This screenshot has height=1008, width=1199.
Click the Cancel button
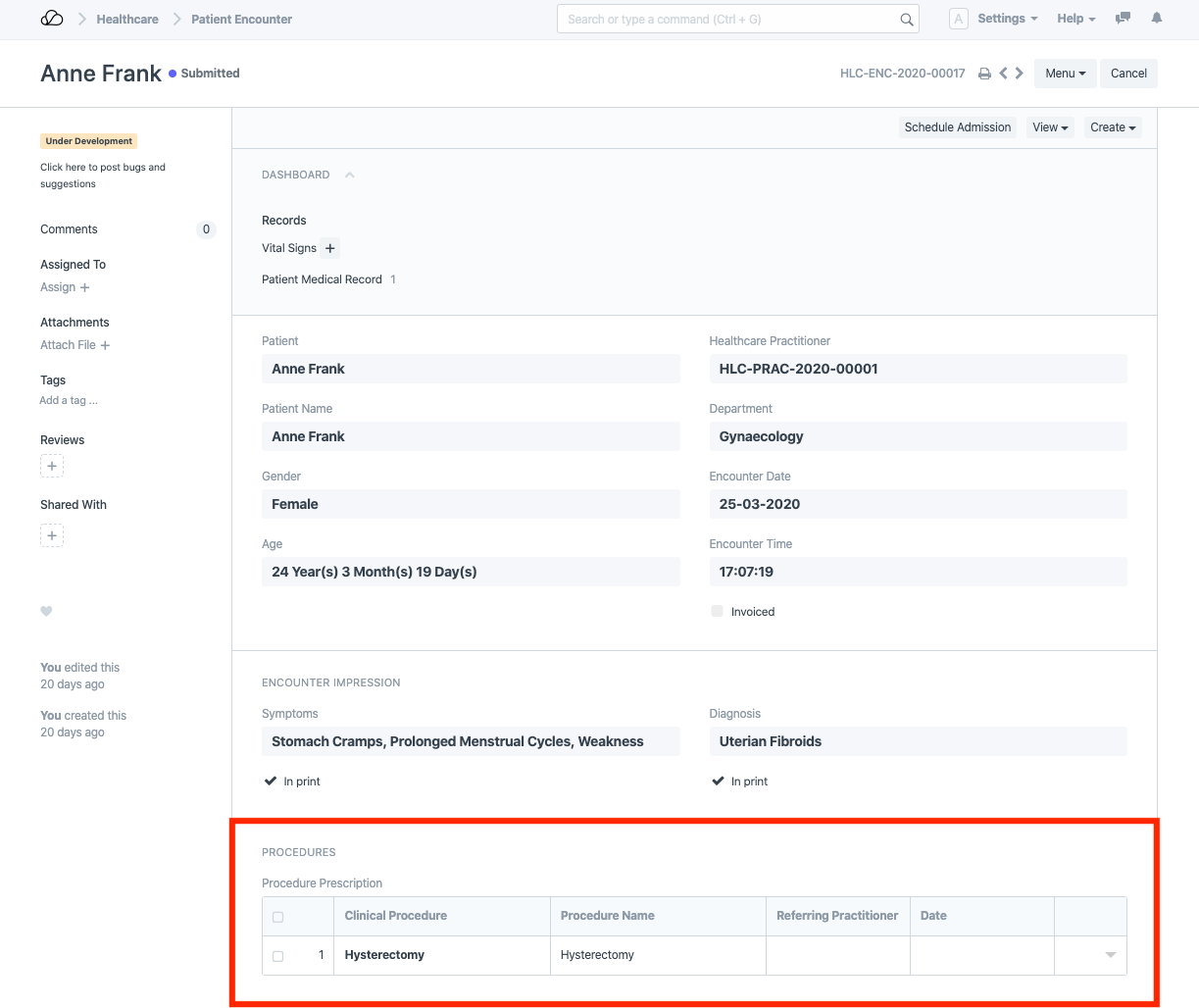tap(1128, 74)
